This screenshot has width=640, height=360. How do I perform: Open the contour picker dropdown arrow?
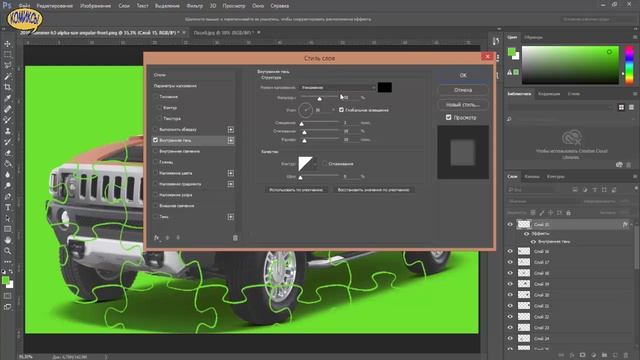click(316, 164)
